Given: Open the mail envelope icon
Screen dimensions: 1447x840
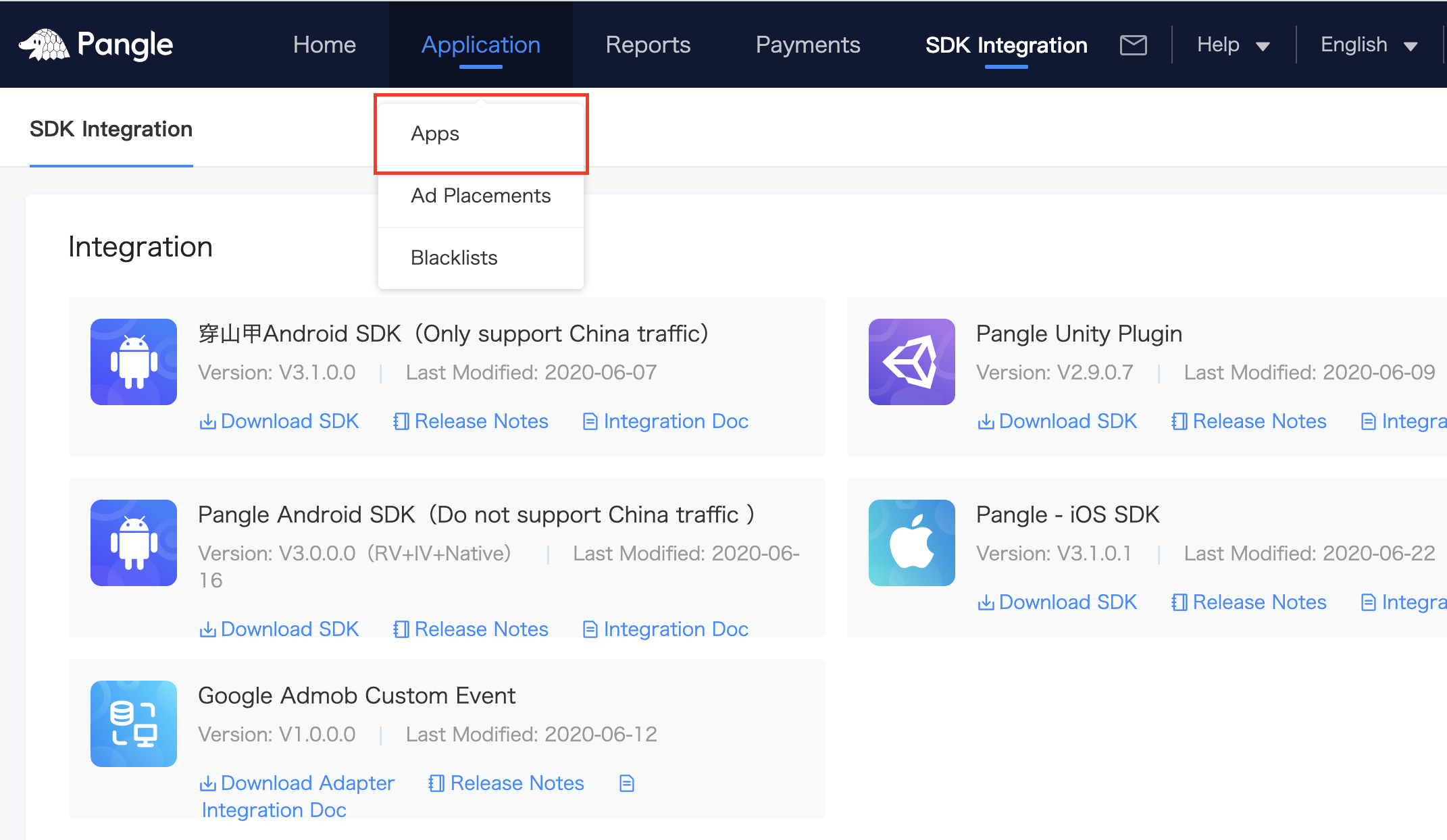Looking at the screenshot, I should click(x=1133, y=45).
